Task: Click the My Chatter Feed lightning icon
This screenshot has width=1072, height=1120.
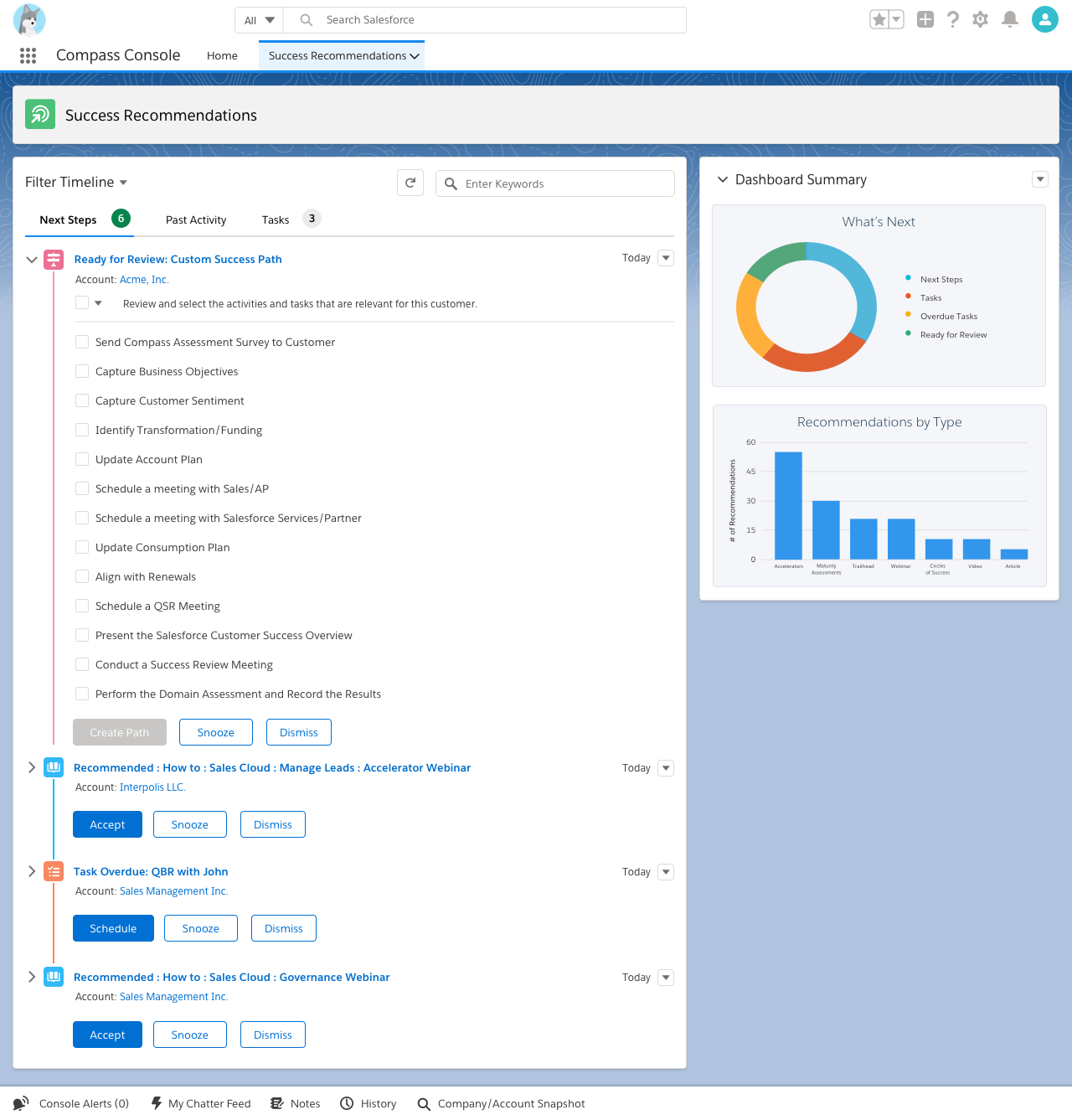Action: click(157, 1103)
